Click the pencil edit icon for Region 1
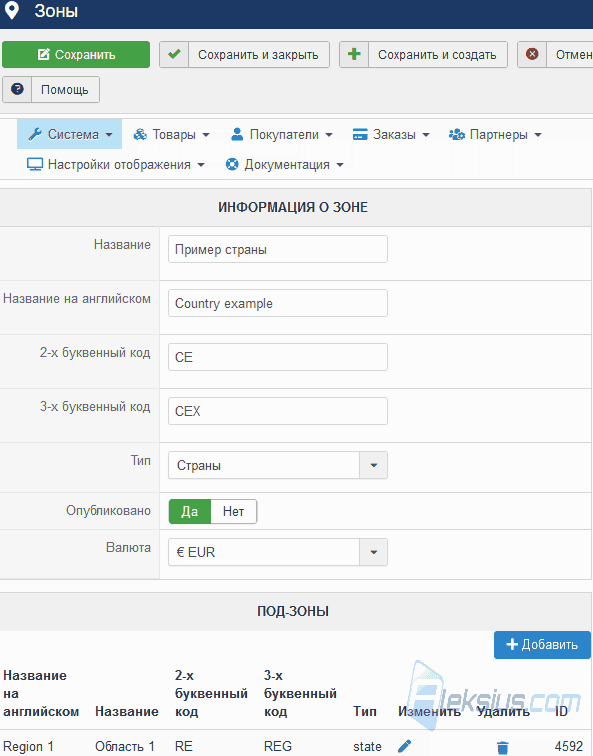 tap(404, 746)
